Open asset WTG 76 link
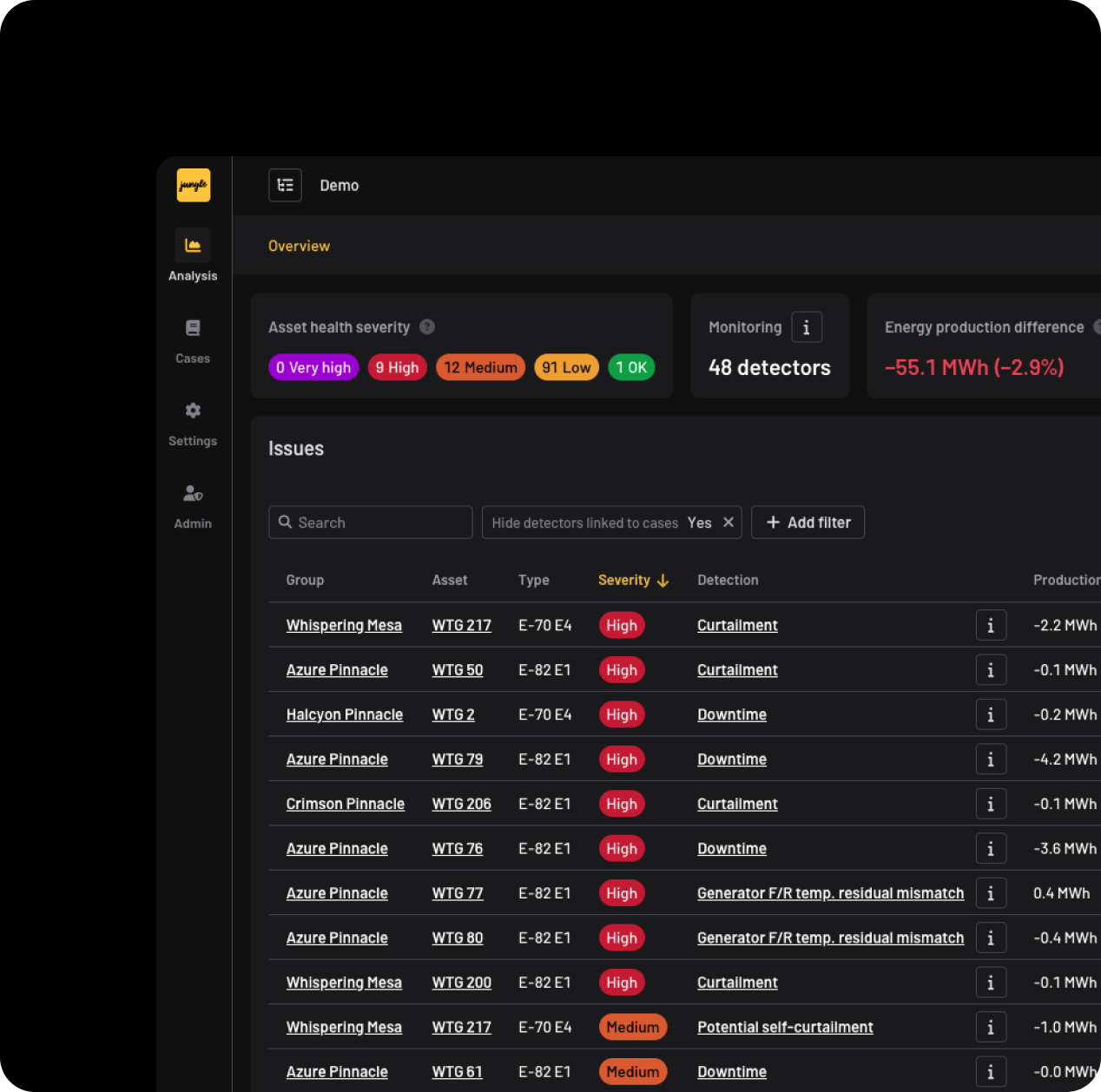Viewport: 1101px width, 1092px height. click(x=458, y=849)
